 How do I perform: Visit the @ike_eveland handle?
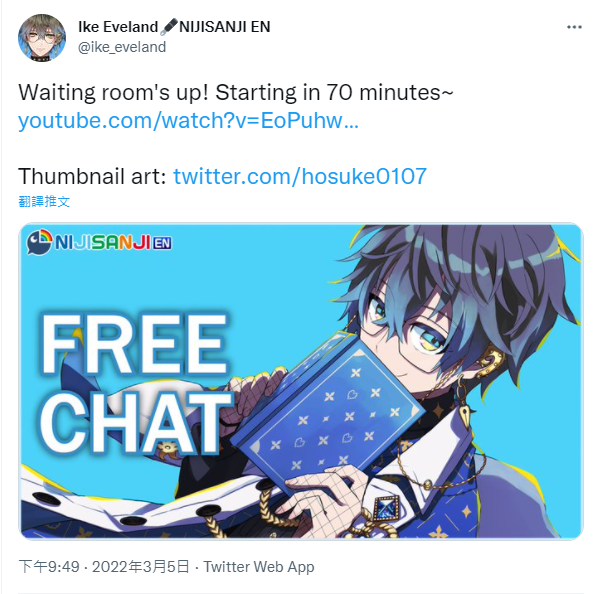pos(122,47)
